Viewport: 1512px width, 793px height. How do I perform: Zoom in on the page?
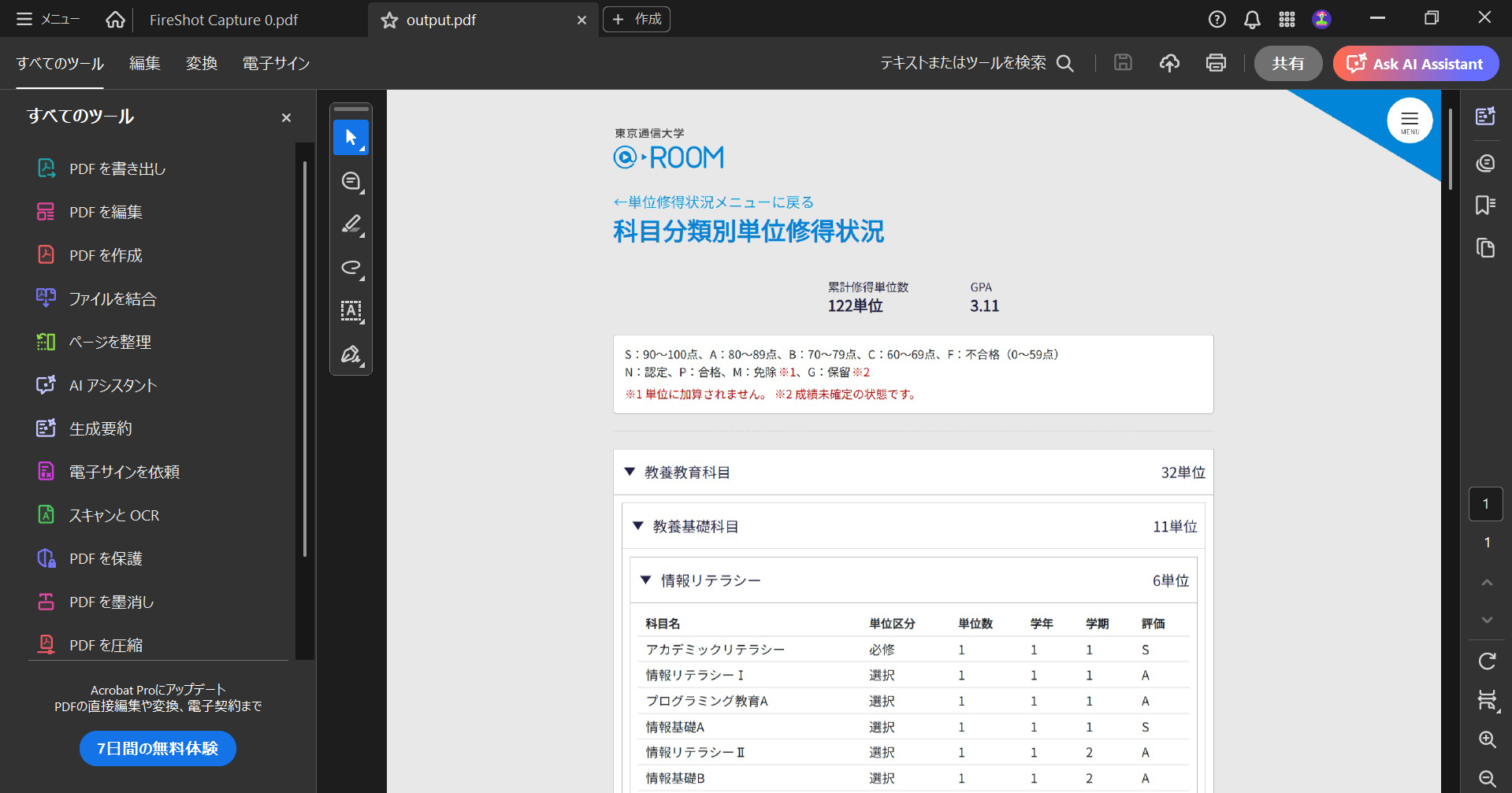click(1487, 739)
